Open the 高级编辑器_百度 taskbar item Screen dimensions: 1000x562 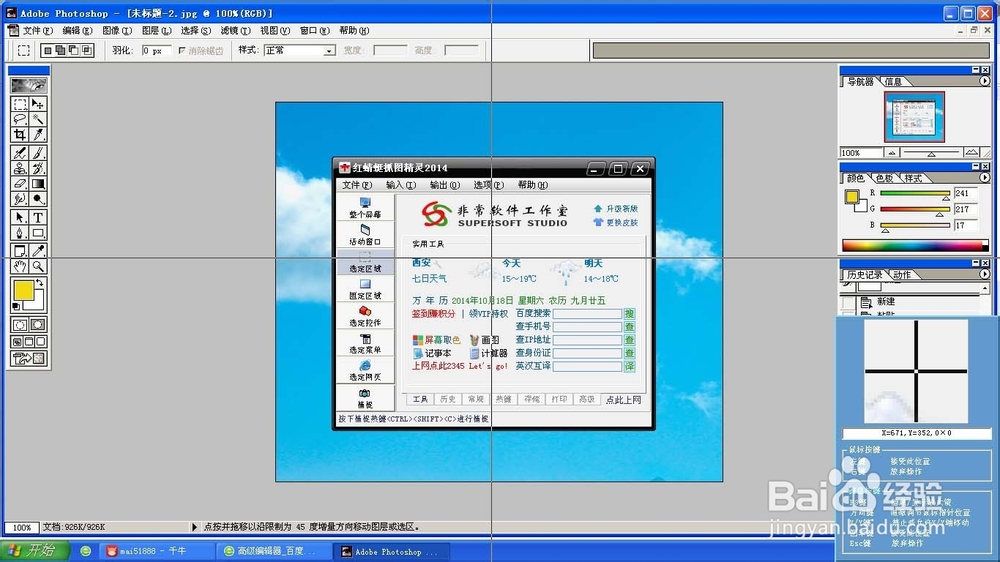tap(276, 551)
